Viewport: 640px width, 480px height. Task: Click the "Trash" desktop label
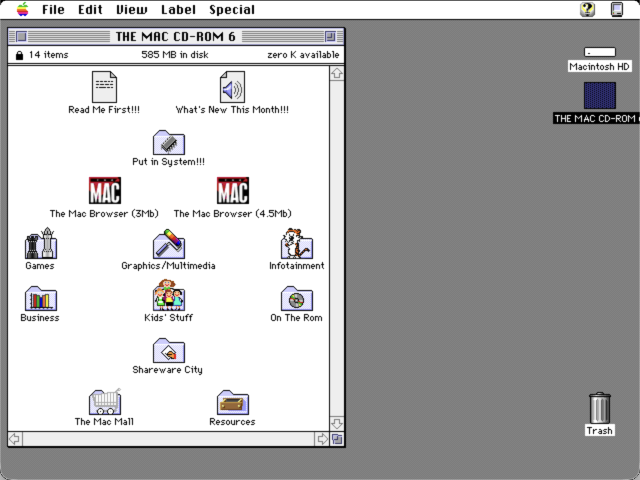[x=600, y=431]
